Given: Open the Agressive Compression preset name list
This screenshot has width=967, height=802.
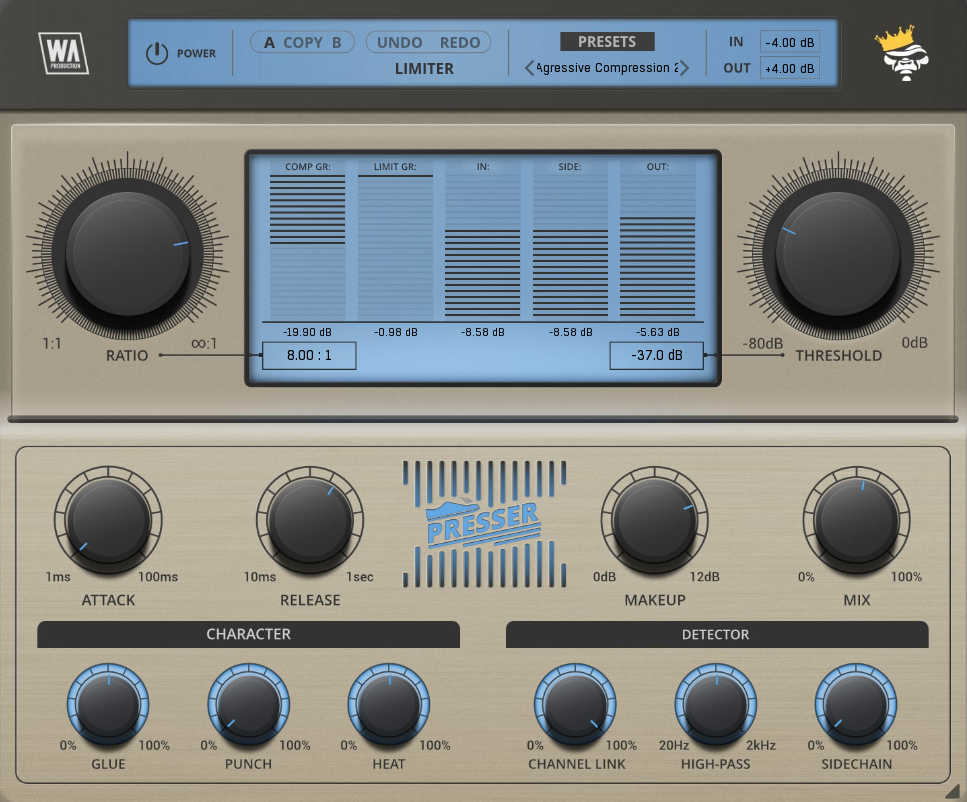Looking at the screenshot, I should [x=607, y=68].
